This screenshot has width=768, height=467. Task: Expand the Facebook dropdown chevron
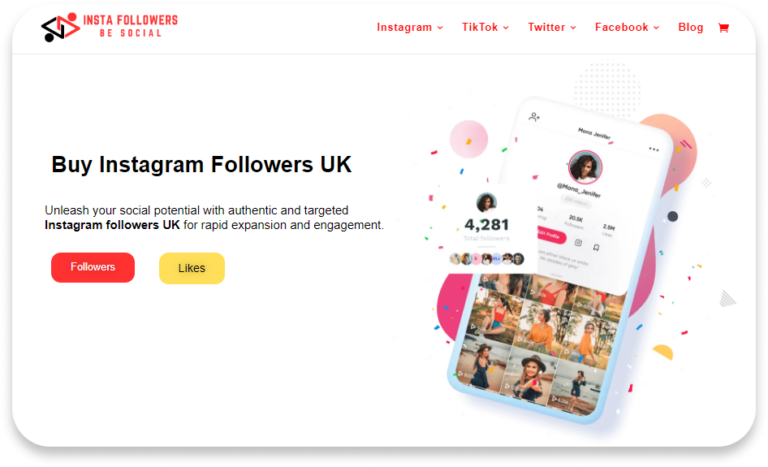(656, 28)
